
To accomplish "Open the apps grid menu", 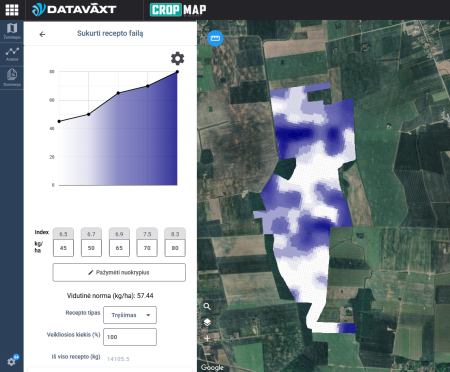I will coord(12,10).
